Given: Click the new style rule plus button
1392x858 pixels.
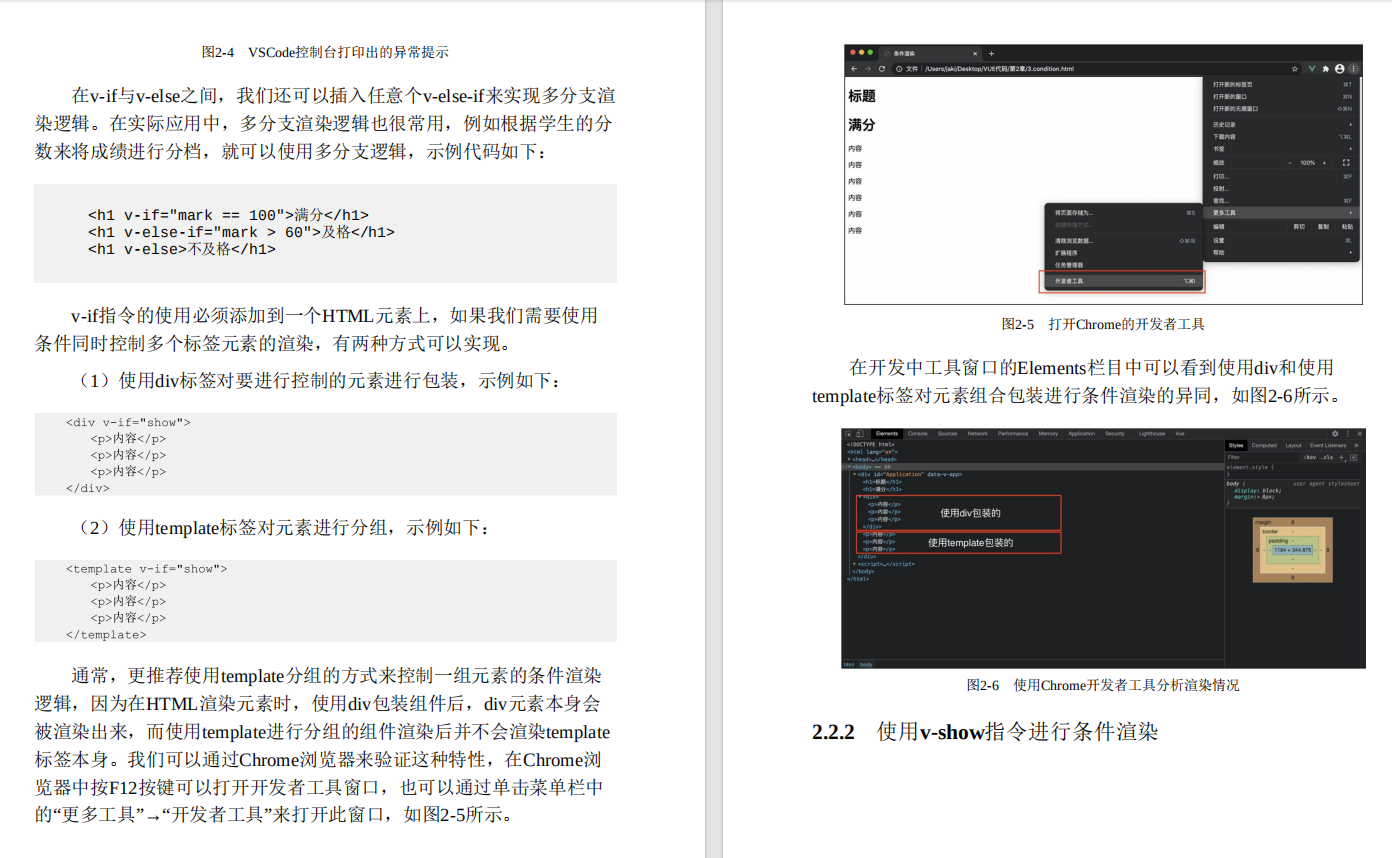Looking at the screenshot, I should click(x=1341, y=458).
